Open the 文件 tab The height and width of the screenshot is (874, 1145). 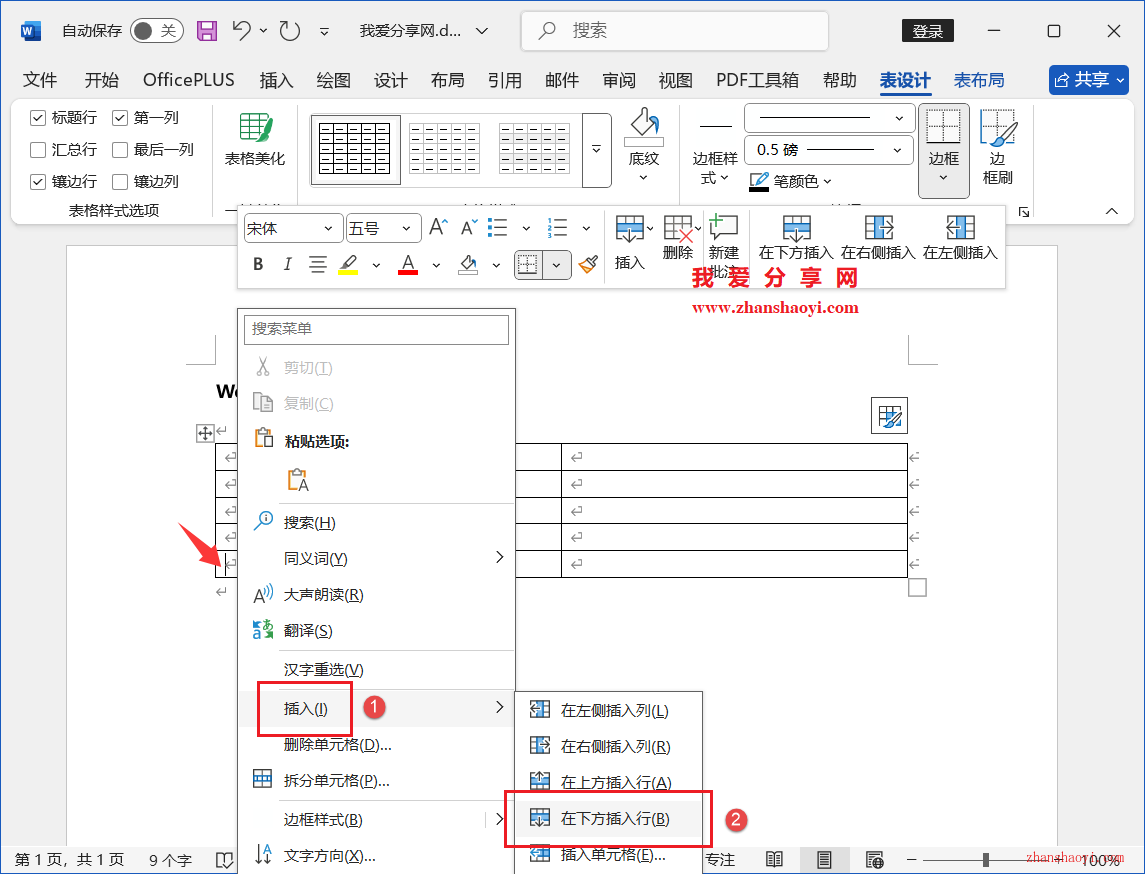point(40,80)
